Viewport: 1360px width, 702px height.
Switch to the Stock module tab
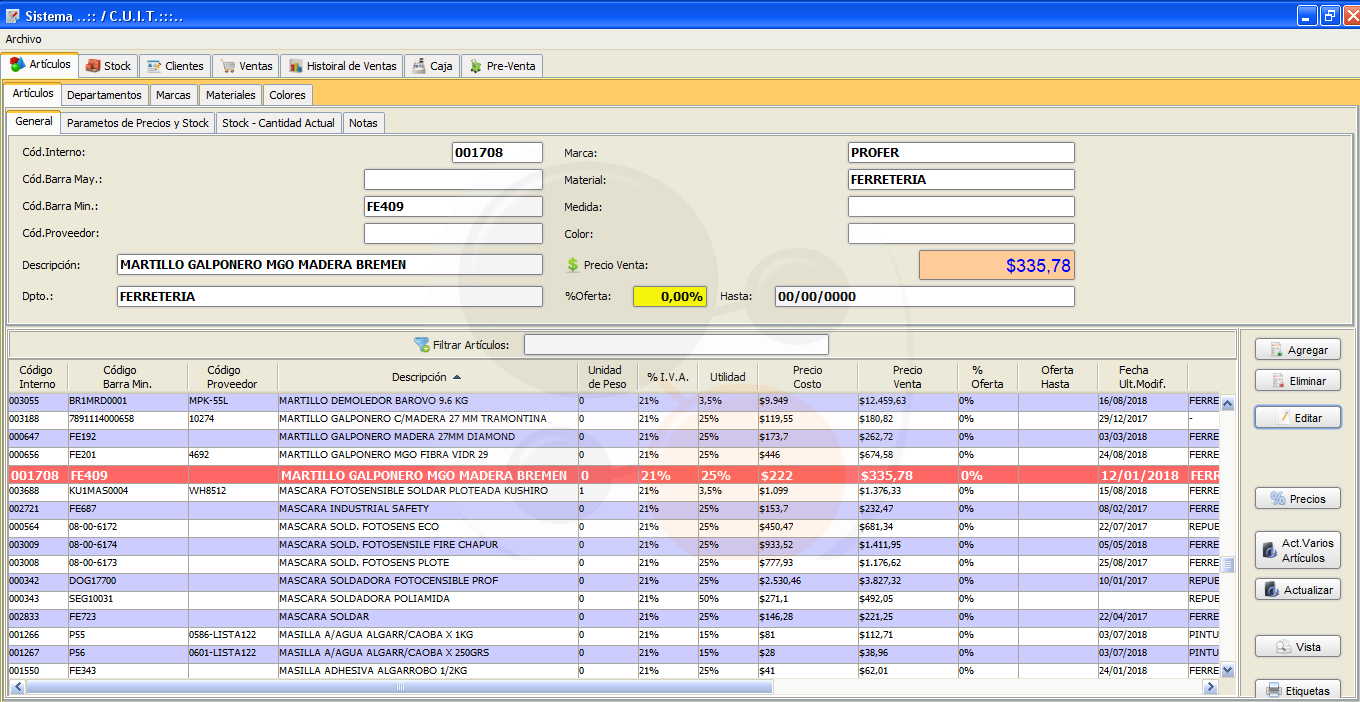[x=108, y=66]
